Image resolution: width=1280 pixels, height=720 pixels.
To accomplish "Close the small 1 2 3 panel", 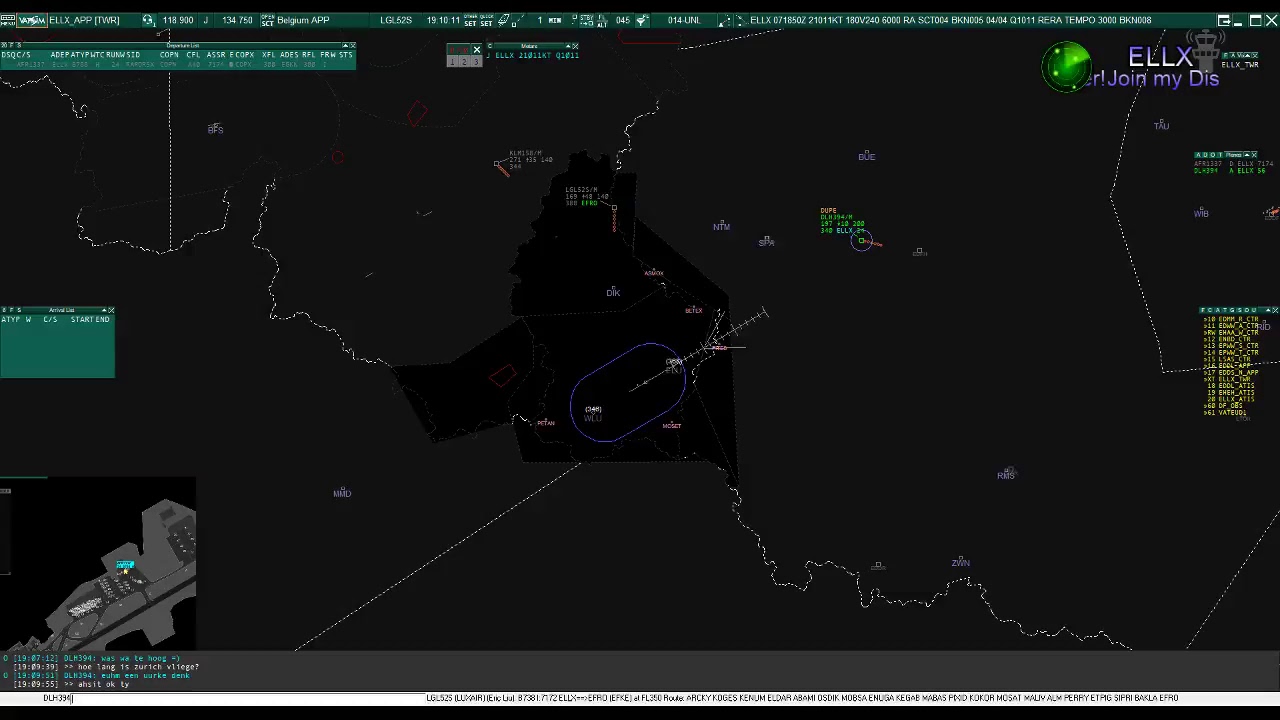I will tap(477, 49).
